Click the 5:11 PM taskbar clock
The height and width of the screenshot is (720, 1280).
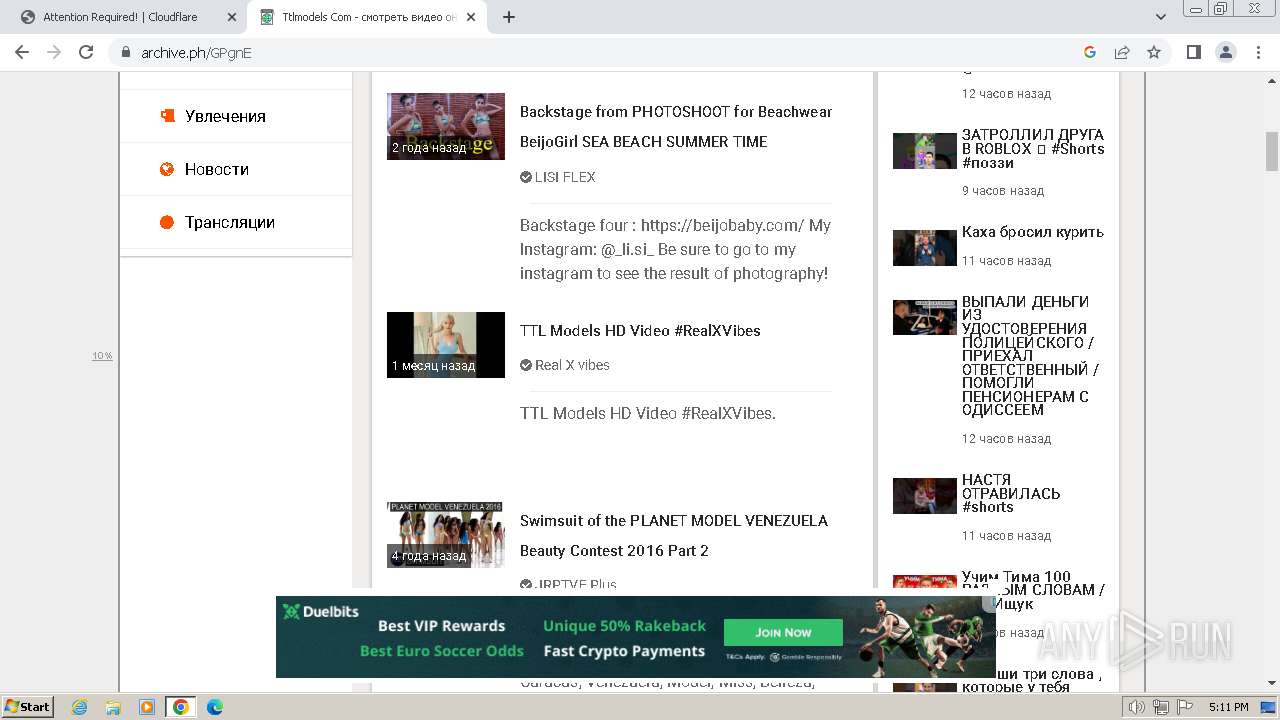[1228, 707]
